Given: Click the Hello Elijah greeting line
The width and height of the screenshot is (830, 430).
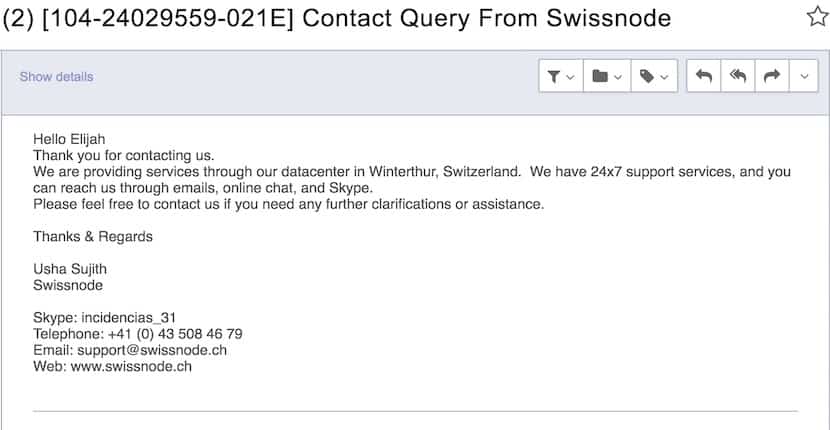Looking at the screenshot, I should point(69,139).
